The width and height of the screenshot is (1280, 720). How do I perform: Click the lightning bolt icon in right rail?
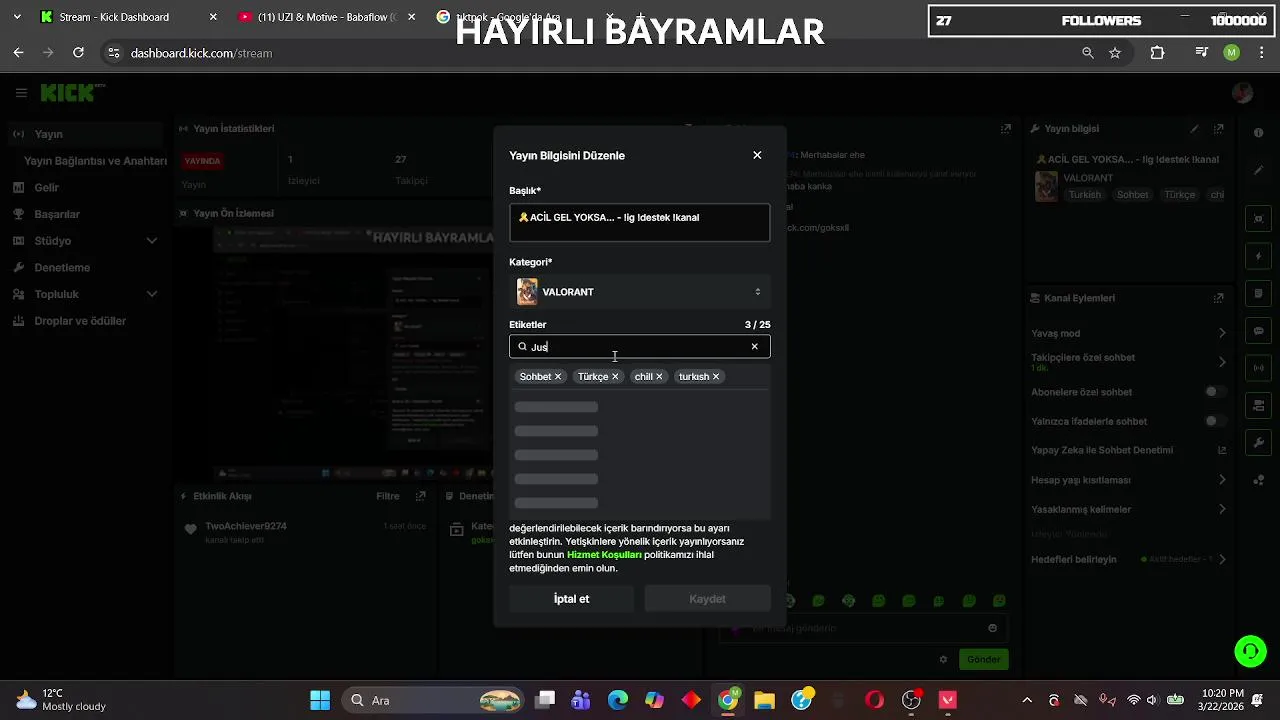1259,257
